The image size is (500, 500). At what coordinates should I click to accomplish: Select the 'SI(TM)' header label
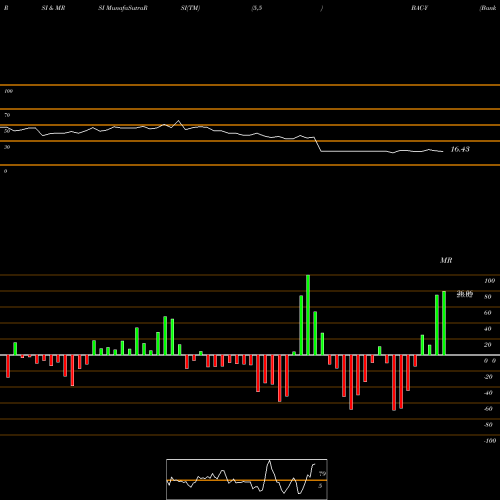190,8
